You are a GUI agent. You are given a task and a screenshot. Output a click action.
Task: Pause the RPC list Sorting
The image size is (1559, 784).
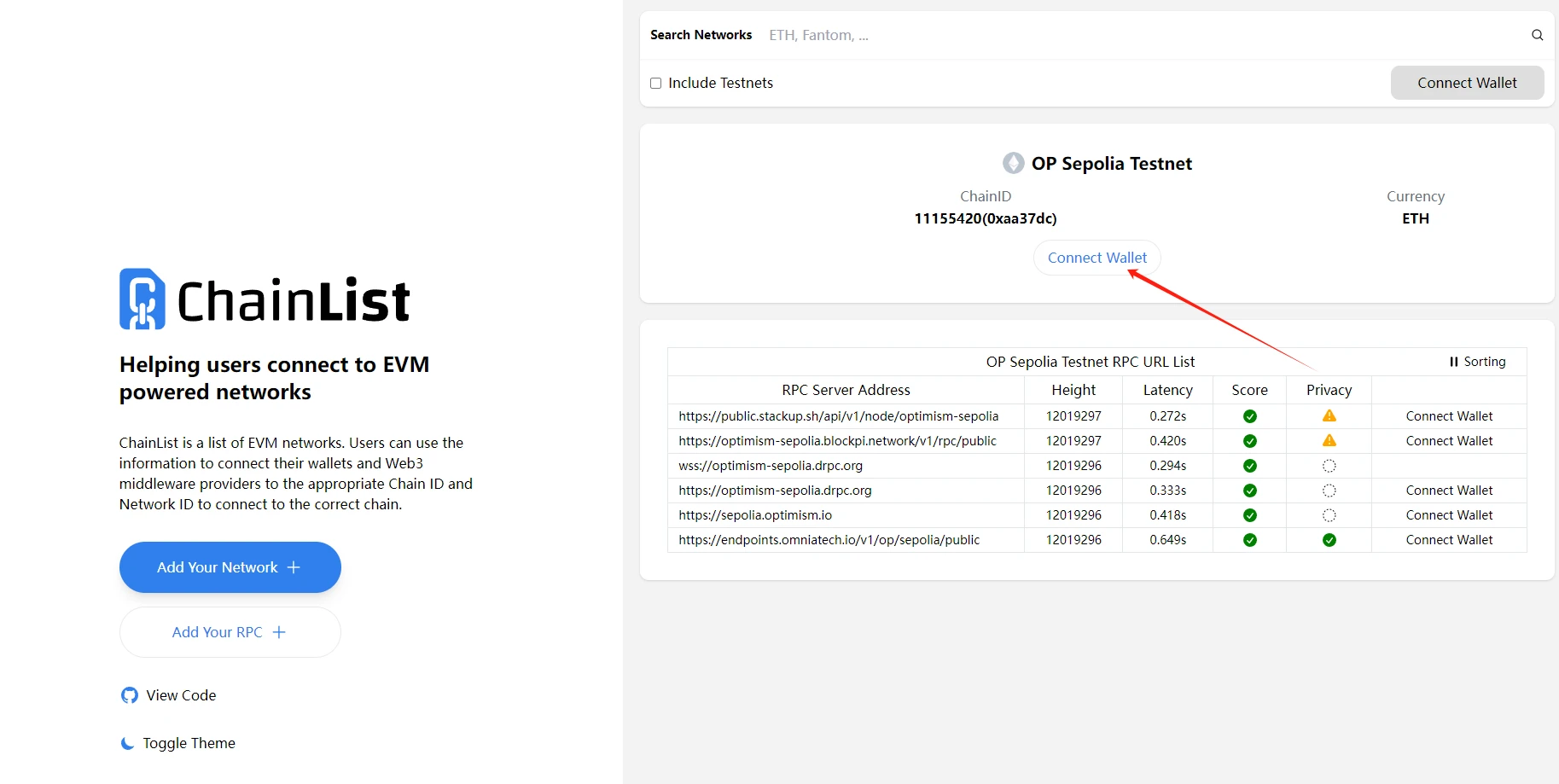[1477, 362]
